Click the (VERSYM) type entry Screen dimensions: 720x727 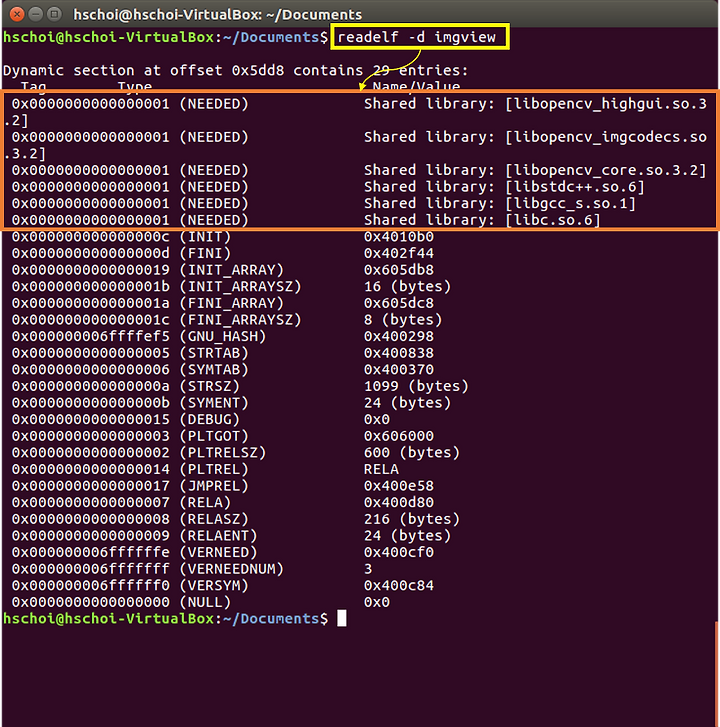click(x=214, y=586)
